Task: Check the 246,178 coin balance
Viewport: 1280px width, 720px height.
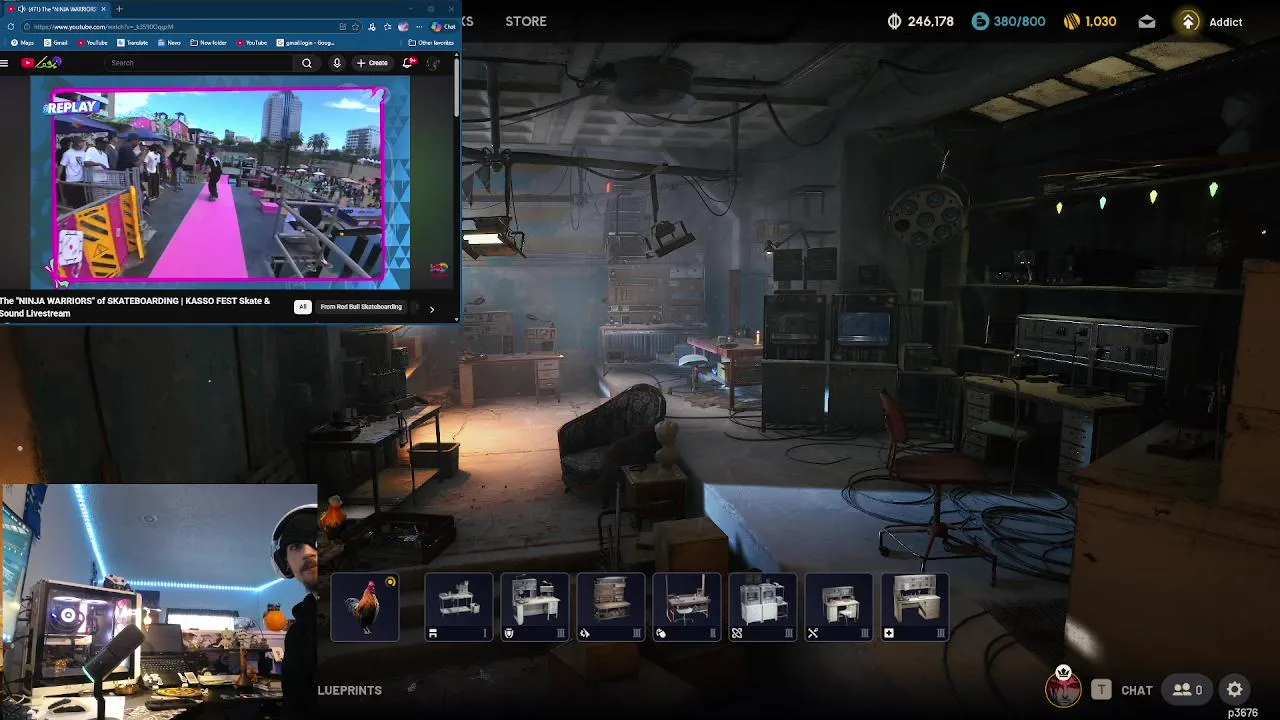Action: point(920,21)
